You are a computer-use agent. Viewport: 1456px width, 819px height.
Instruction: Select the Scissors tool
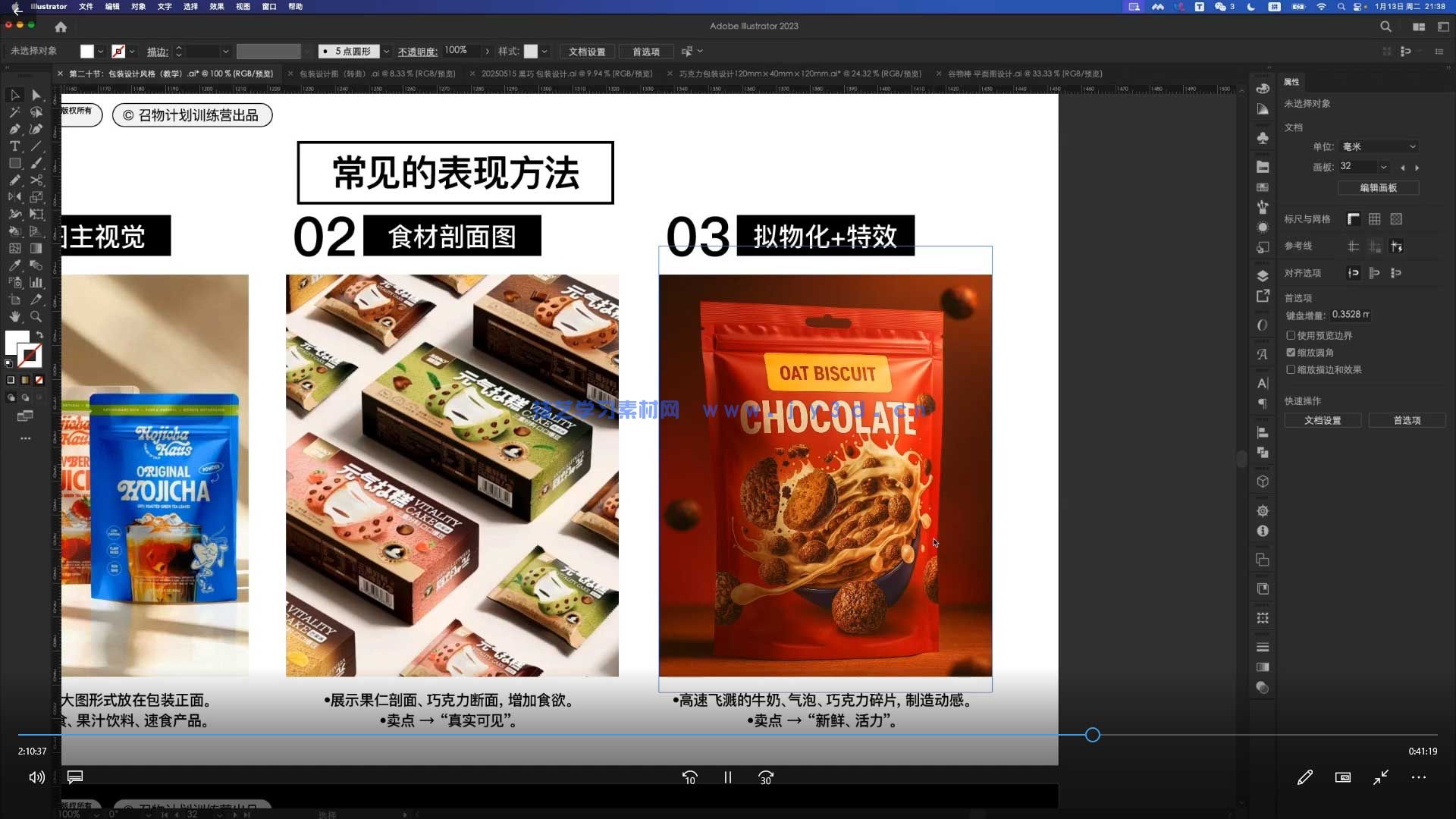click(36, 180)
